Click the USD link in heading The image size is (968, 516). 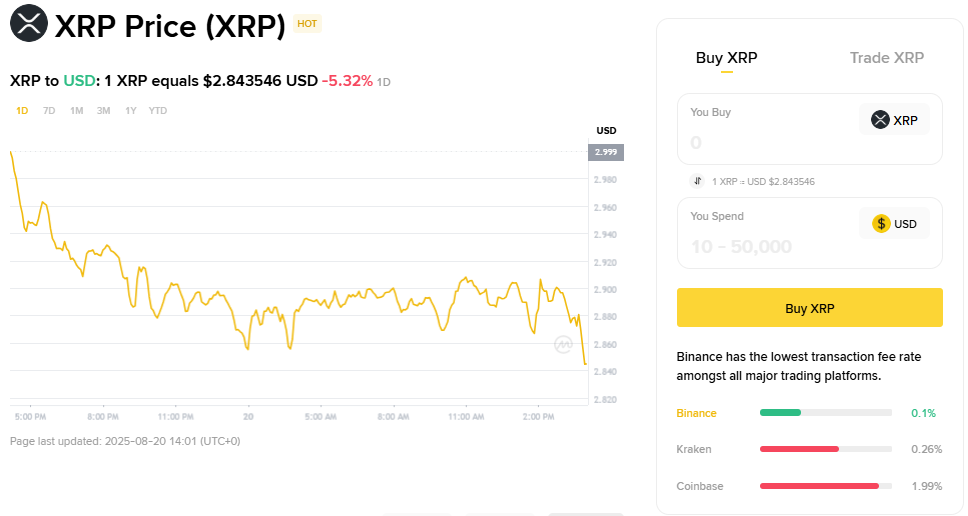[x=80, y=81]
